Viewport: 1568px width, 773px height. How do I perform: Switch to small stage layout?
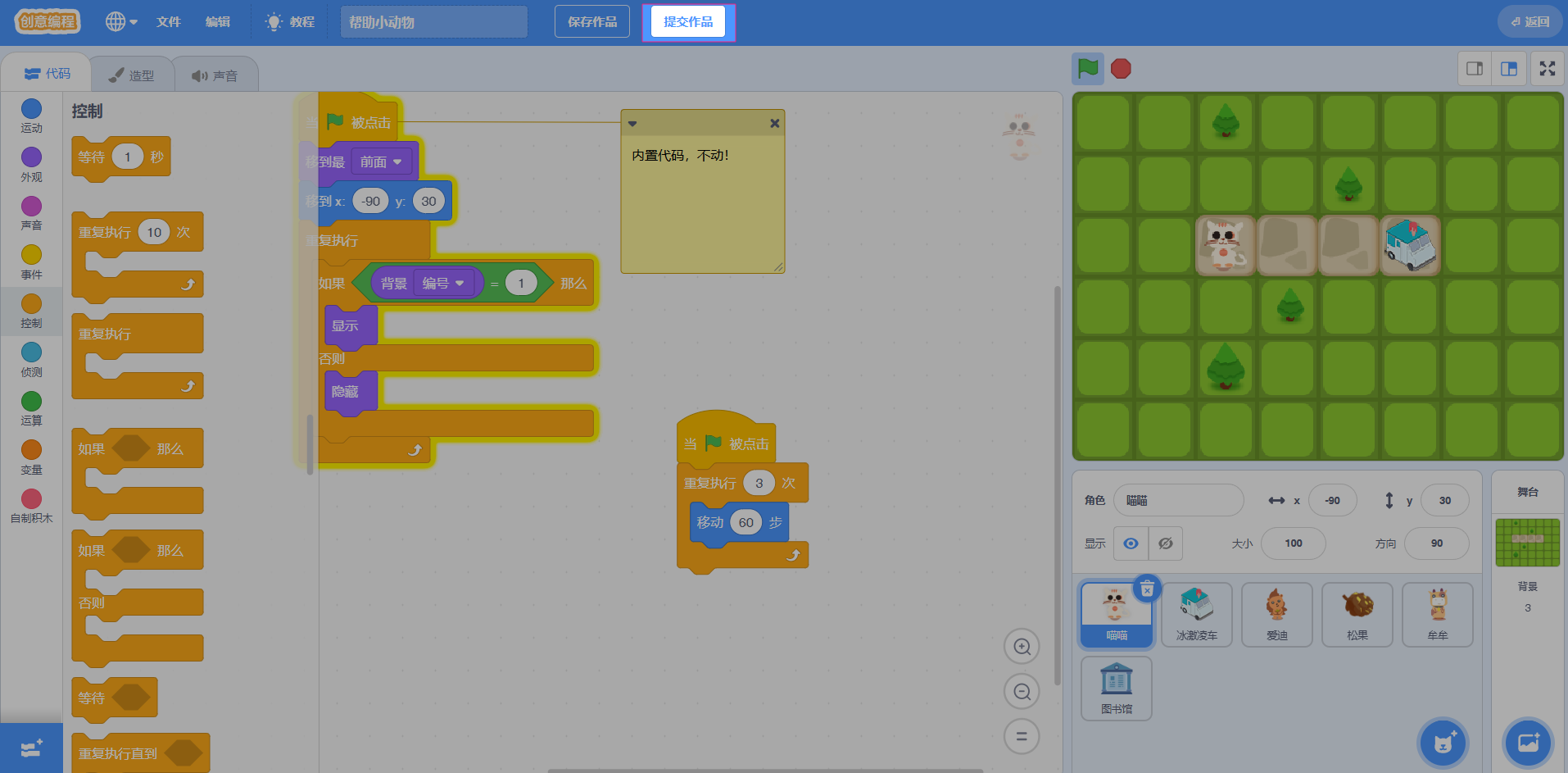click(1475, 69)
